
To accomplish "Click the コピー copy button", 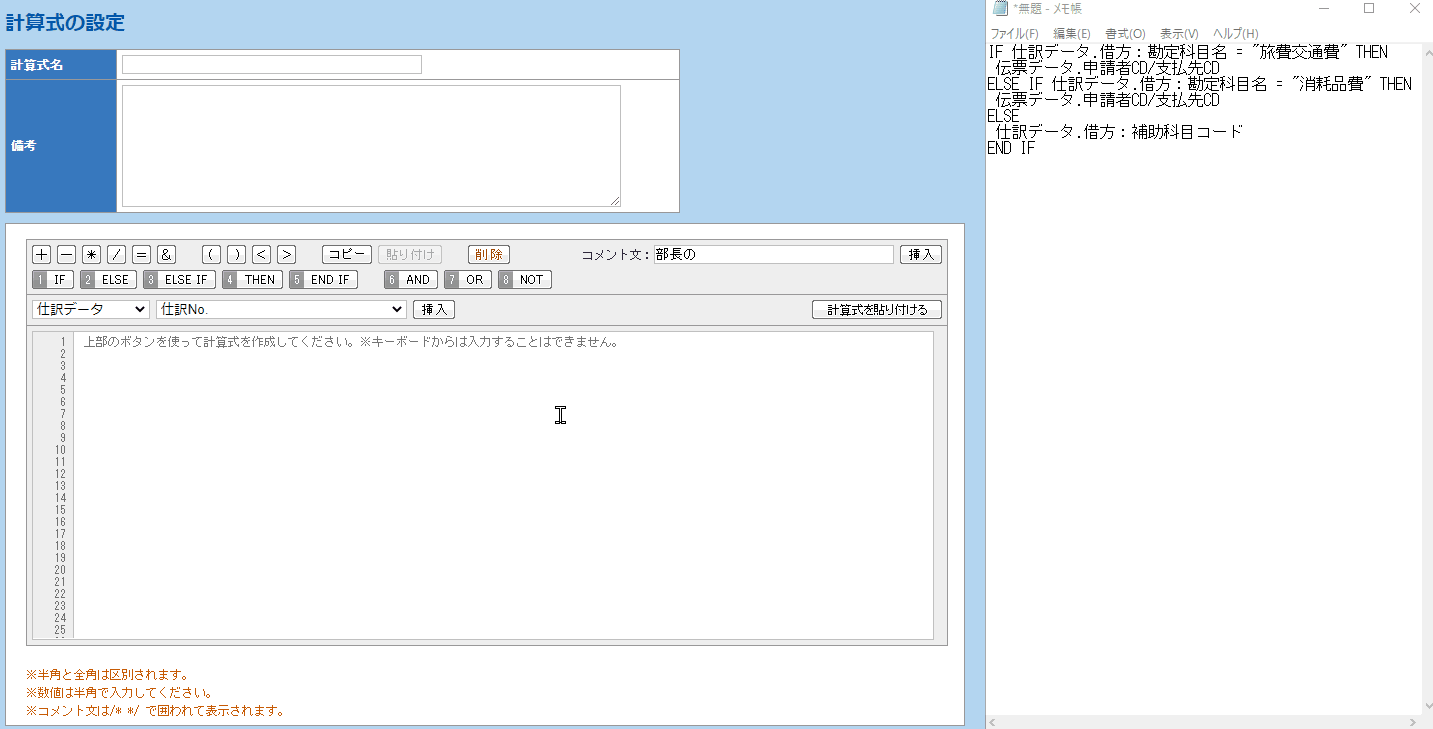I will click(x=347, y=254).
